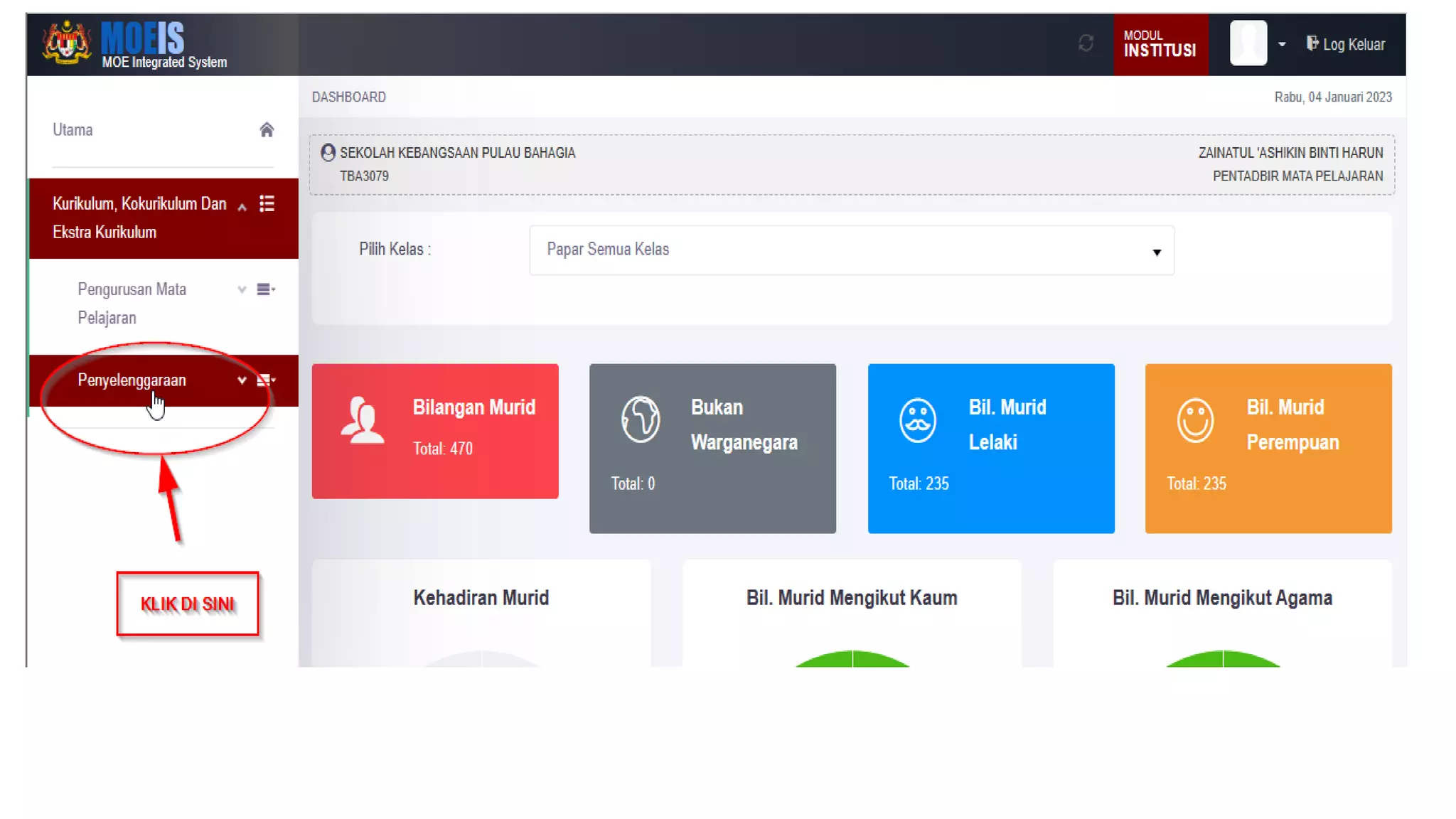1456x819 pixels.
Task: Click the user avatar picture
Action: (x=1248, y=43)
